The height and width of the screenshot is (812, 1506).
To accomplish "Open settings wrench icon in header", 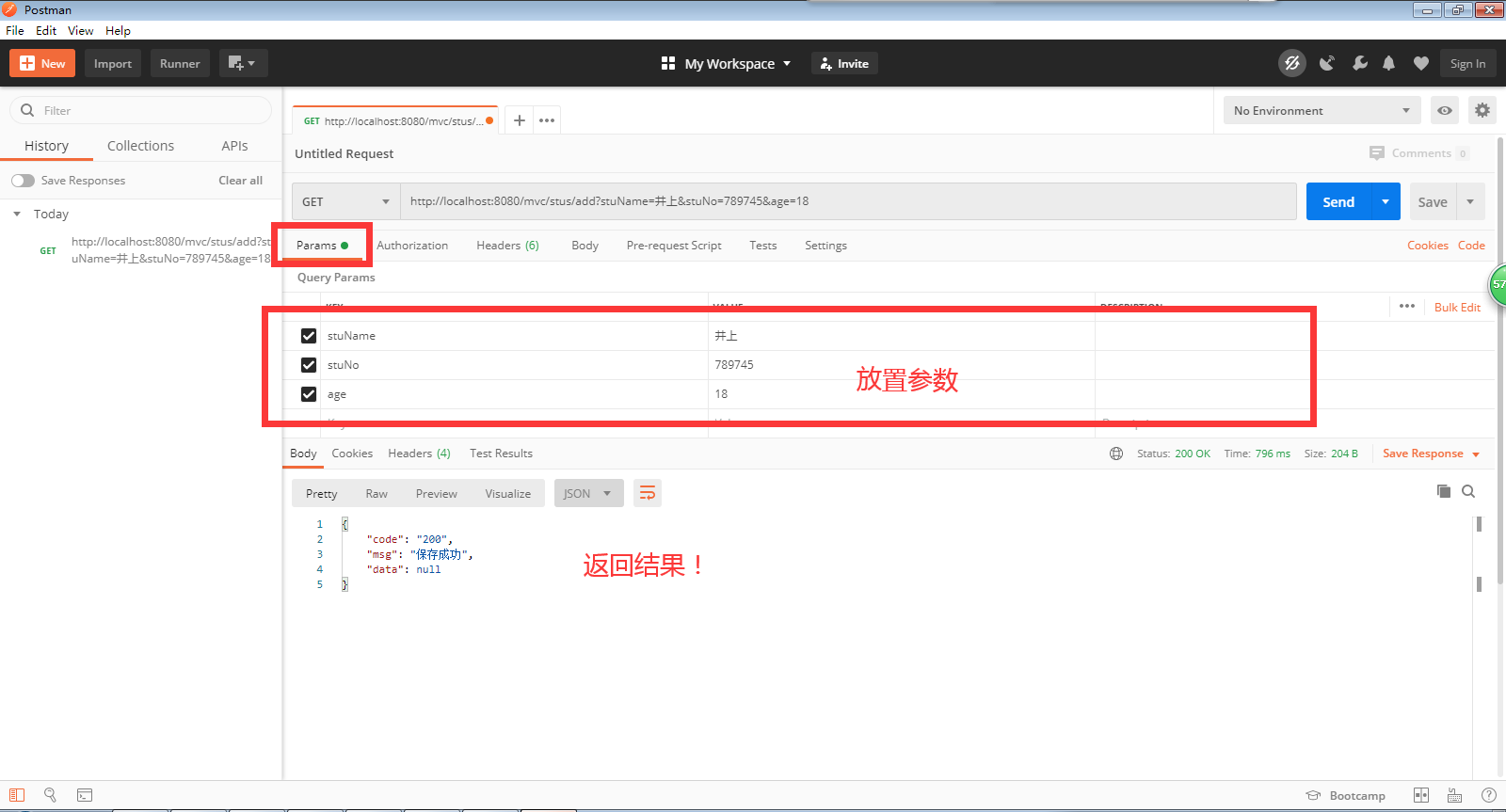I will coord(1359,63).
